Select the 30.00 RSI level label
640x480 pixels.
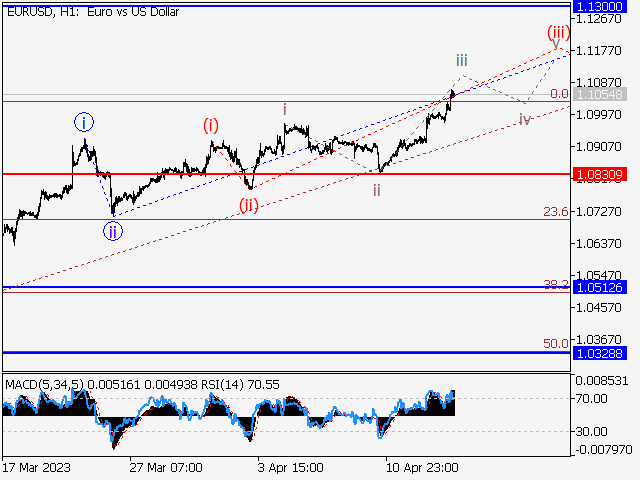(x=591, y=431)
